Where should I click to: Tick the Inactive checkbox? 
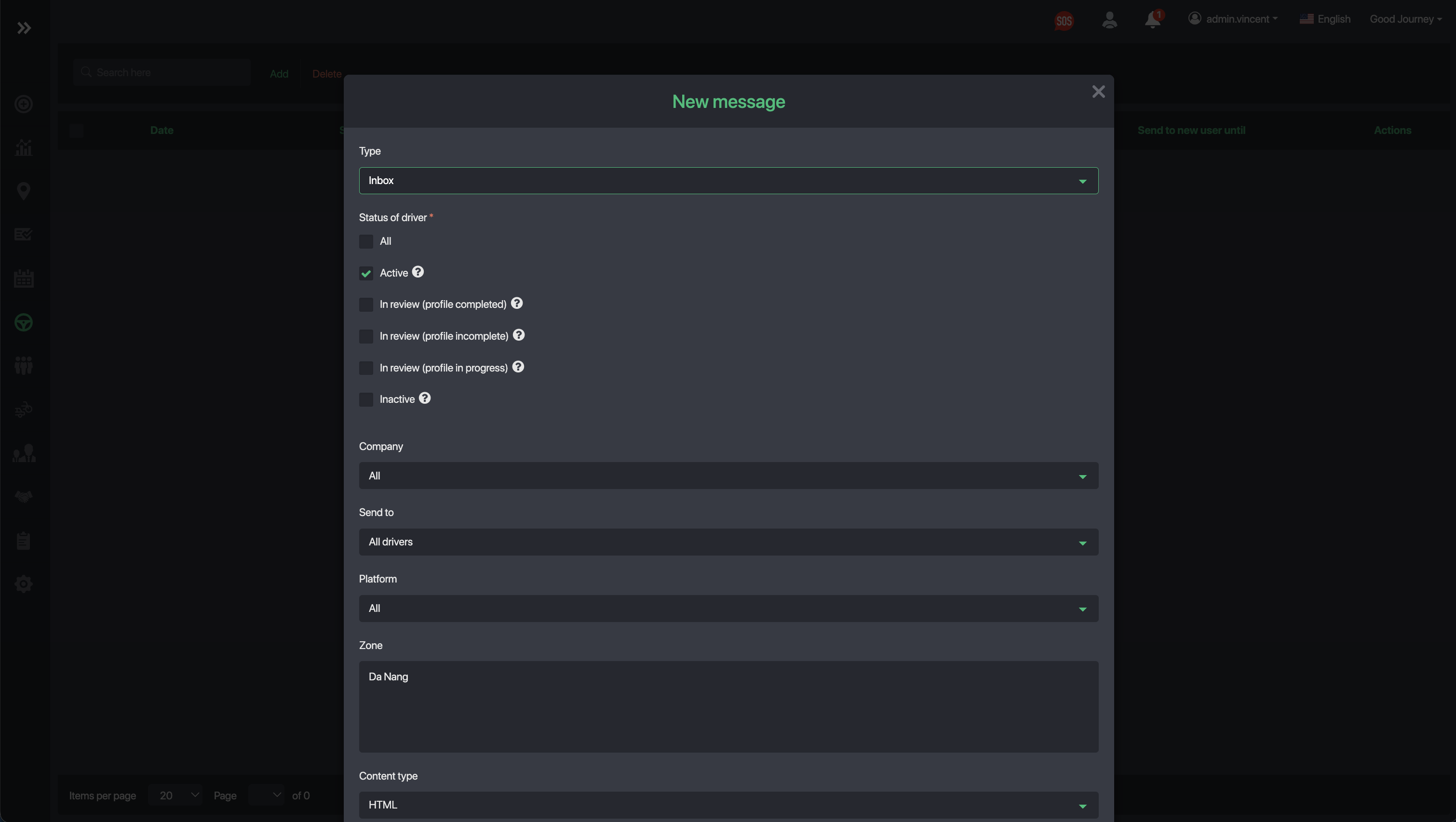[x=366, y=400]
